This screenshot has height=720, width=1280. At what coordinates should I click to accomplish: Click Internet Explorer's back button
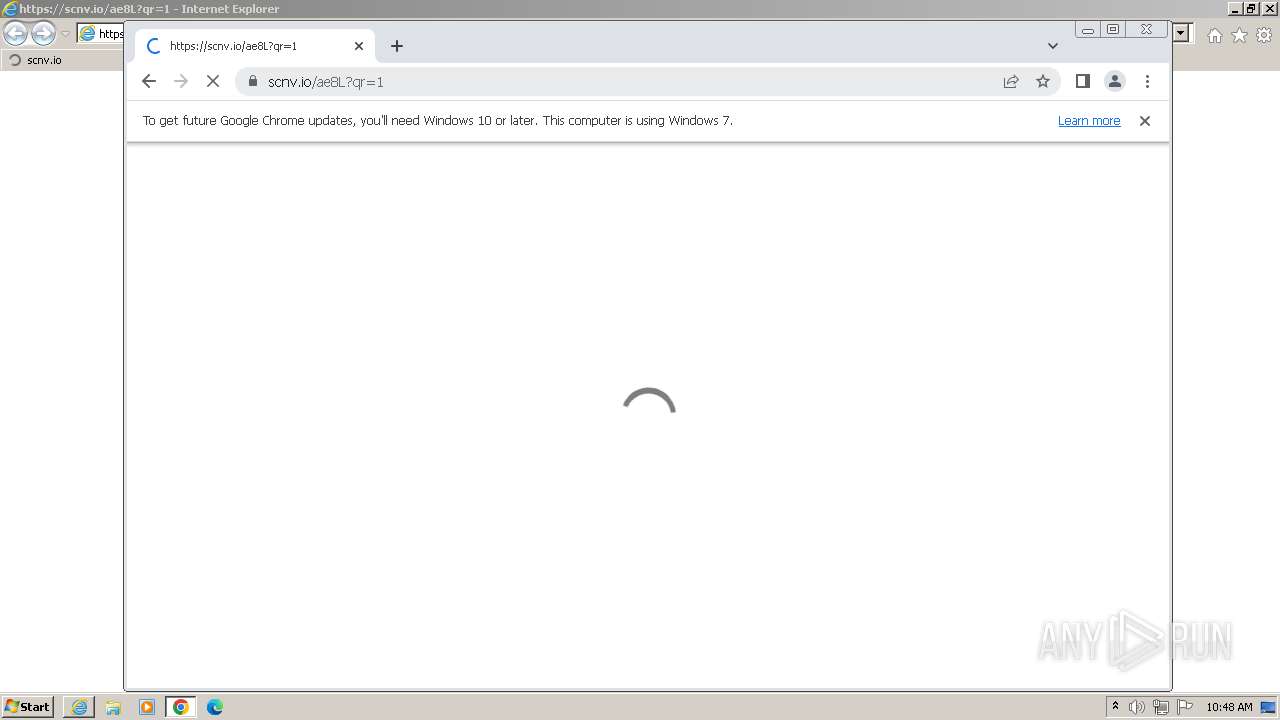click(x=16, y=33)
